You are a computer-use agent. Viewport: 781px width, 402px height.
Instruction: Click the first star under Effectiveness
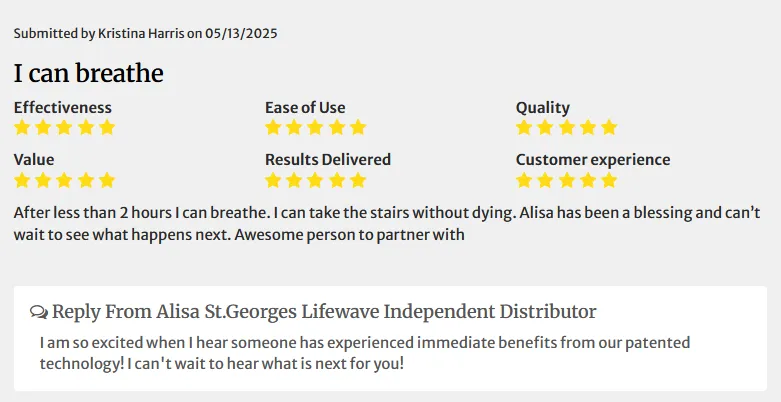pyautogui.click(x=22, y=128)
